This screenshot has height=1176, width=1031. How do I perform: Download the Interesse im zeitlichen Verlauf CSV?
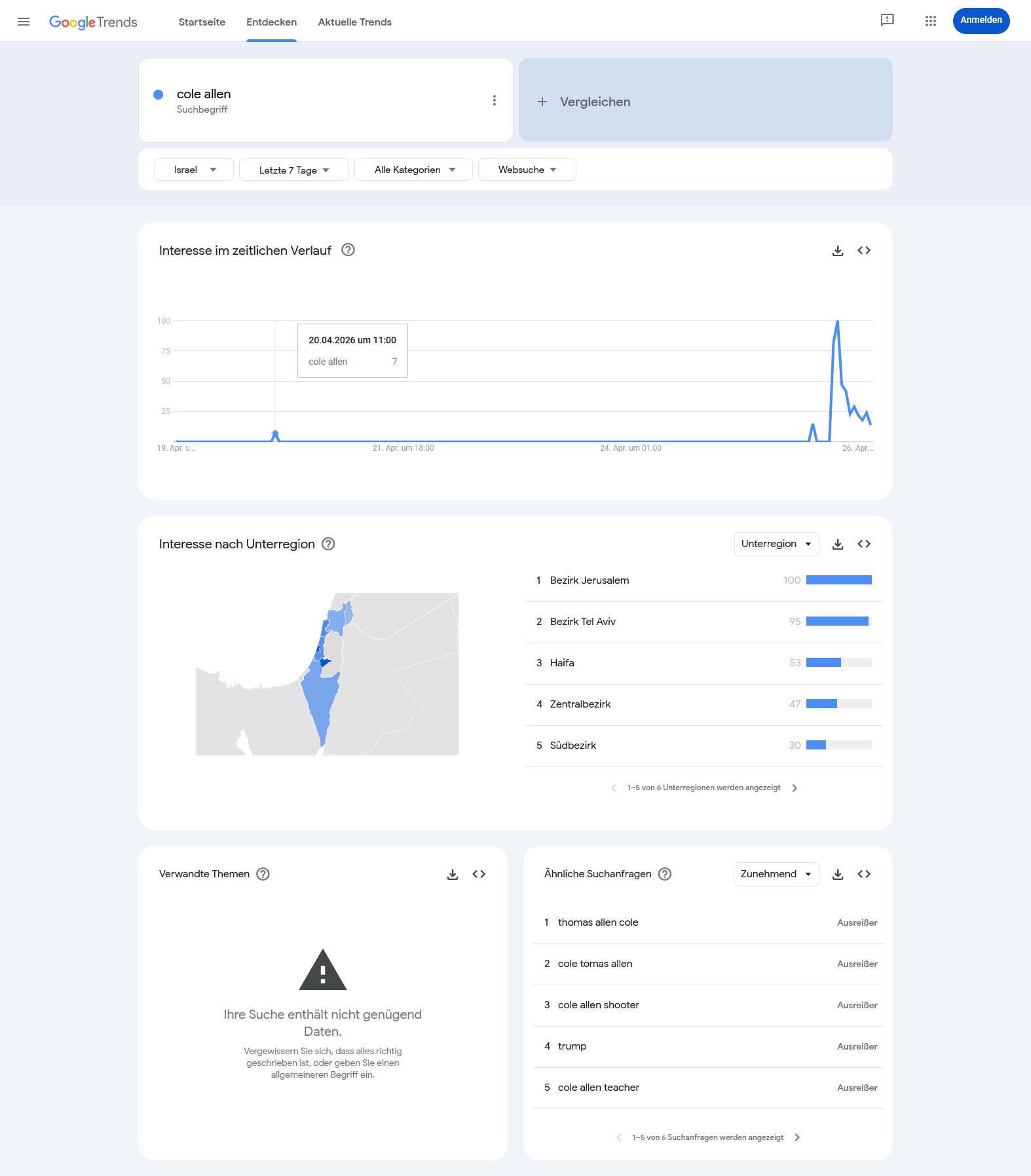coord(838,250)
